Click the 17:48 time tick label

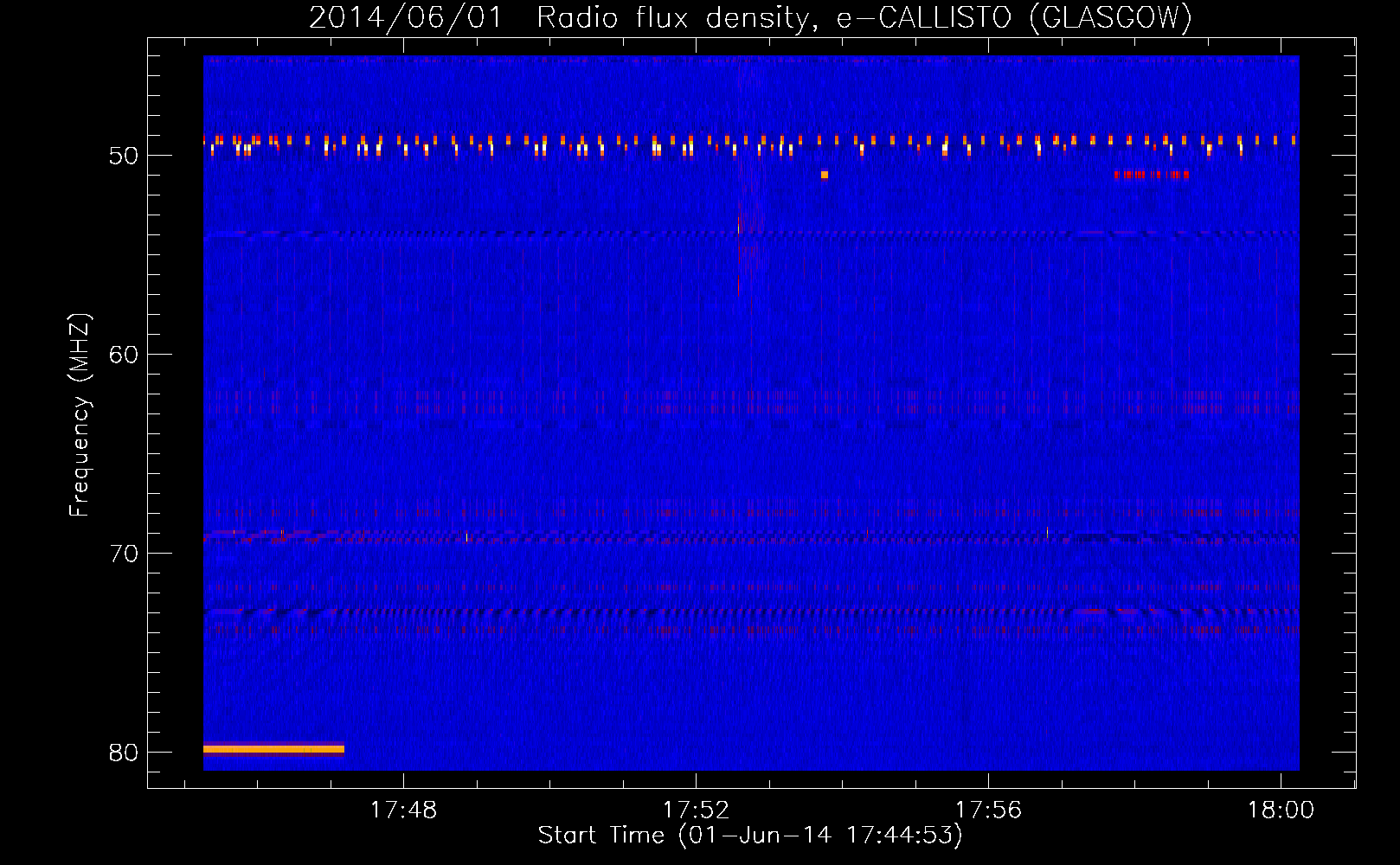(x=403, y=811)
